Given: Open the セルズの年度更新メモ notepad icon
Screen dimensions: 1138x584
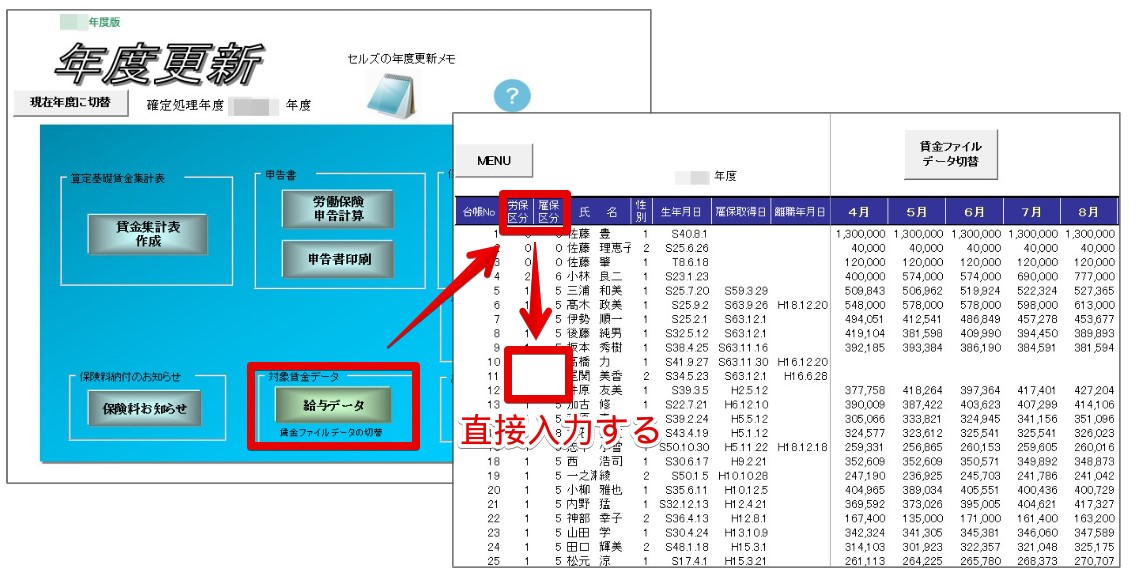Looking at the screenshot, I should (x=392, y=95).
